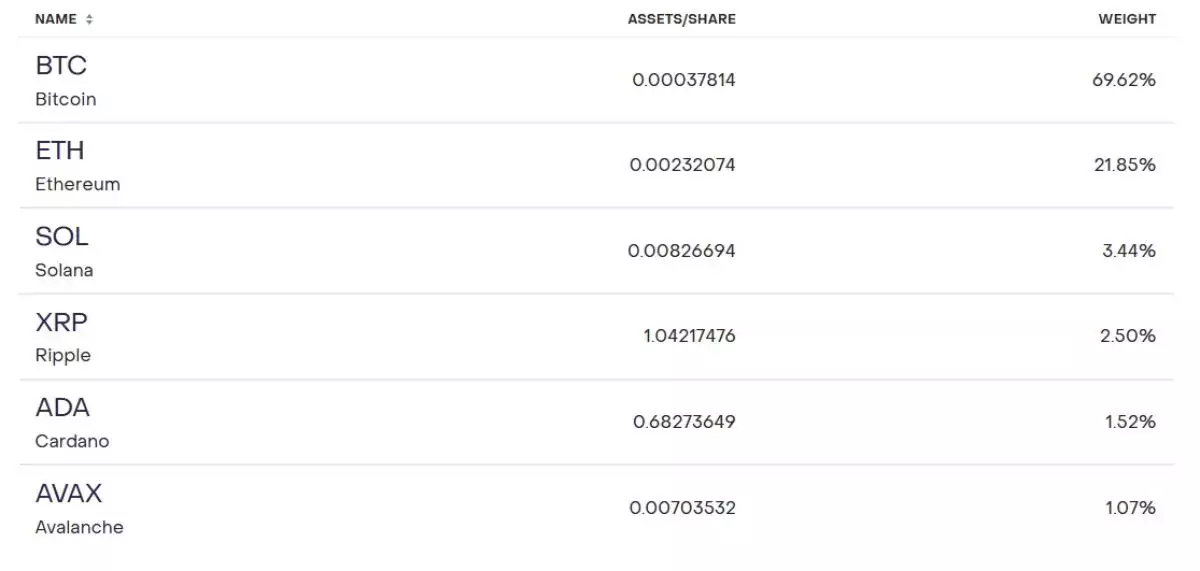Open the Solana asset name
The height and width of the screenshot is (571, 1200).
(64, 270)
